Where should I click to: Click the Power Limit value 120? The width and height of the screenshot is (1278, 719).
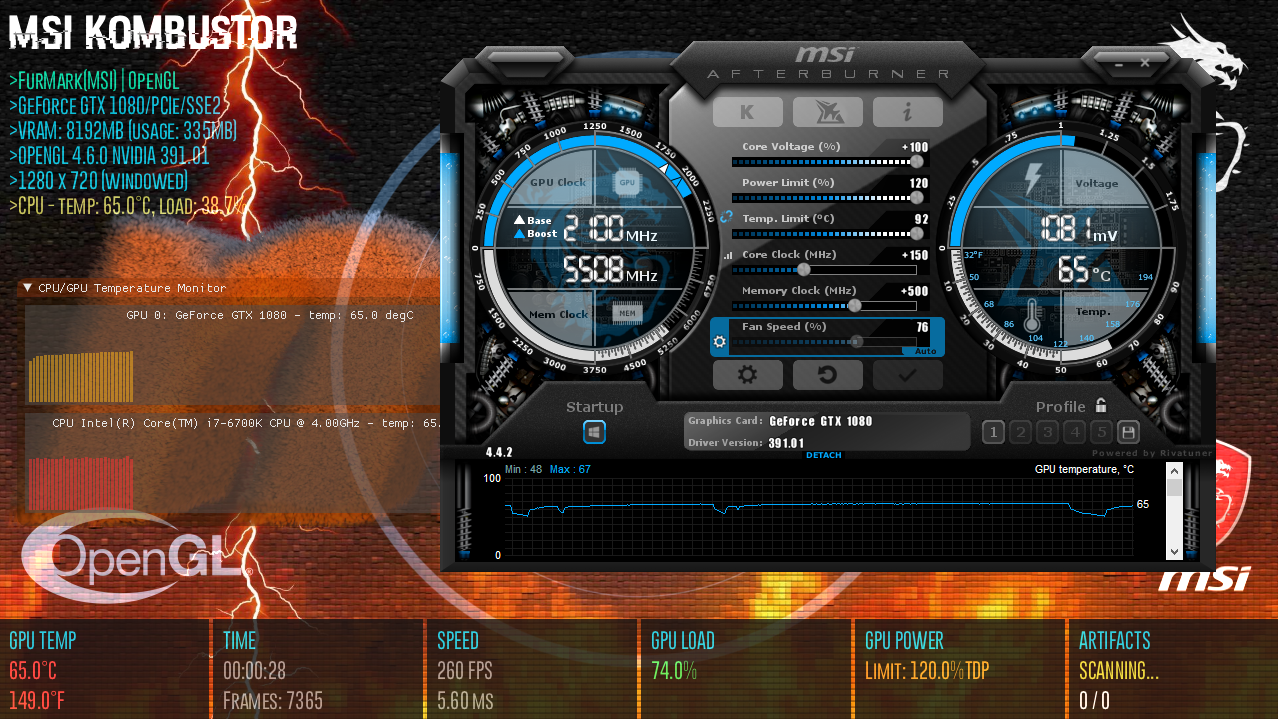[919, 183]
